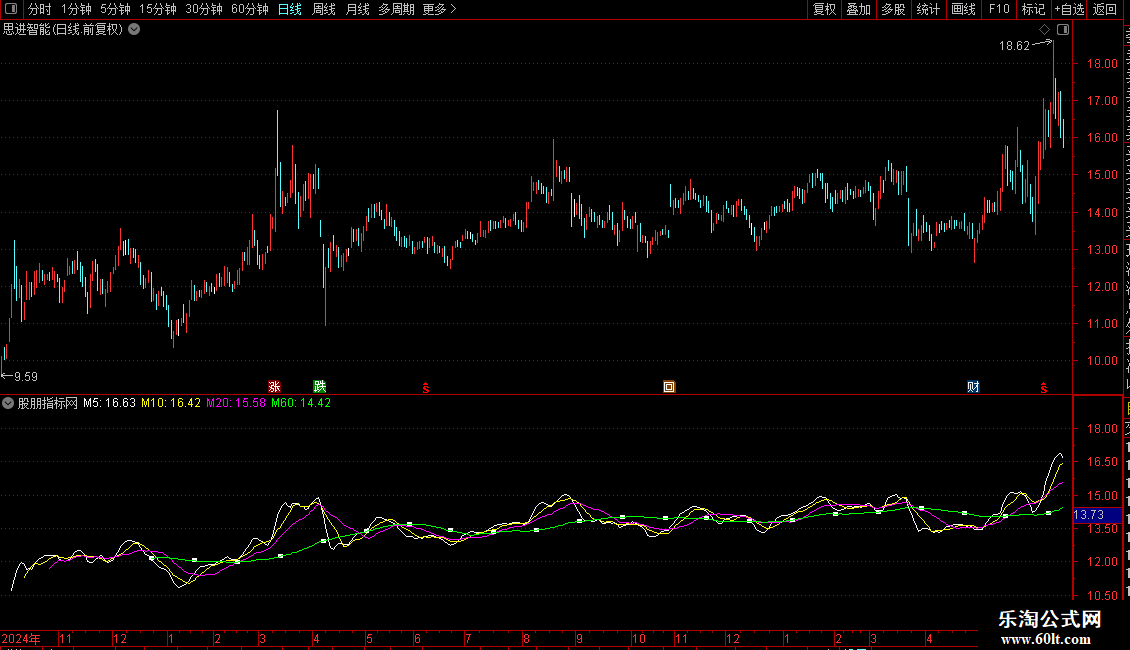Click the red 涨 marker icon
The height and width of the screenshot is (650, 1130).
[x=274, y=387]
